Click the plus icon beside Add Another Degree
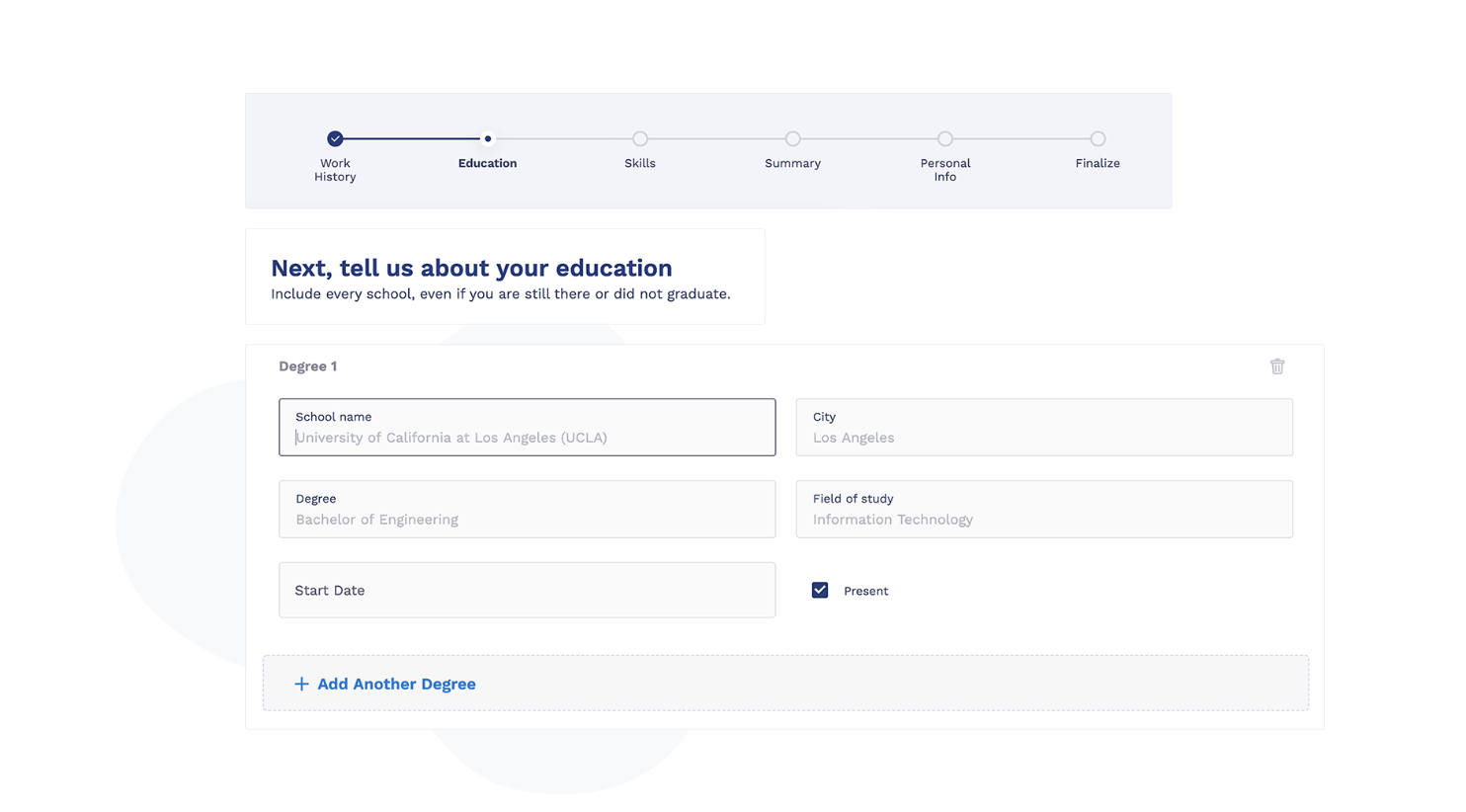The image size is (1466, 812). 301,684
